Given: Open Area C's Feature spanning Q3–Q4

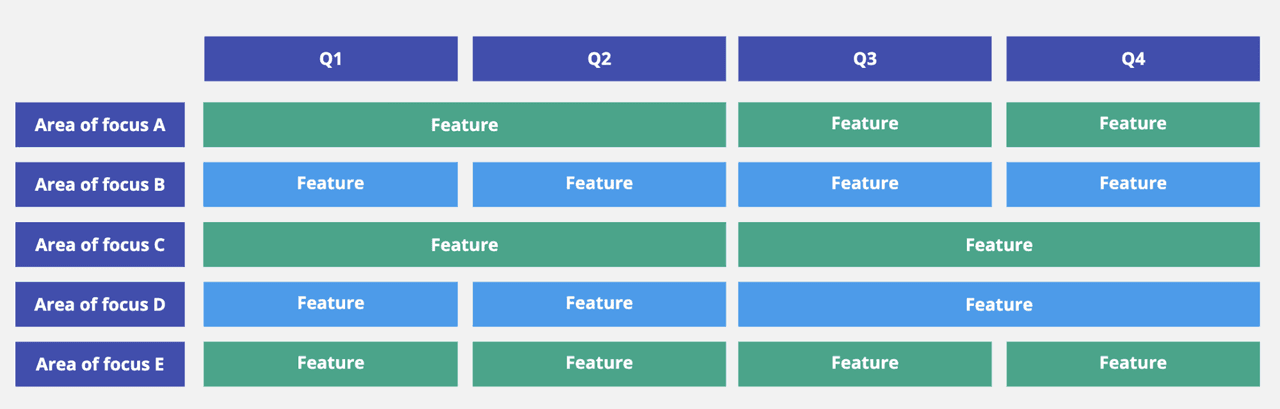Looking at the screenshot, I should [x=999, y=245].
